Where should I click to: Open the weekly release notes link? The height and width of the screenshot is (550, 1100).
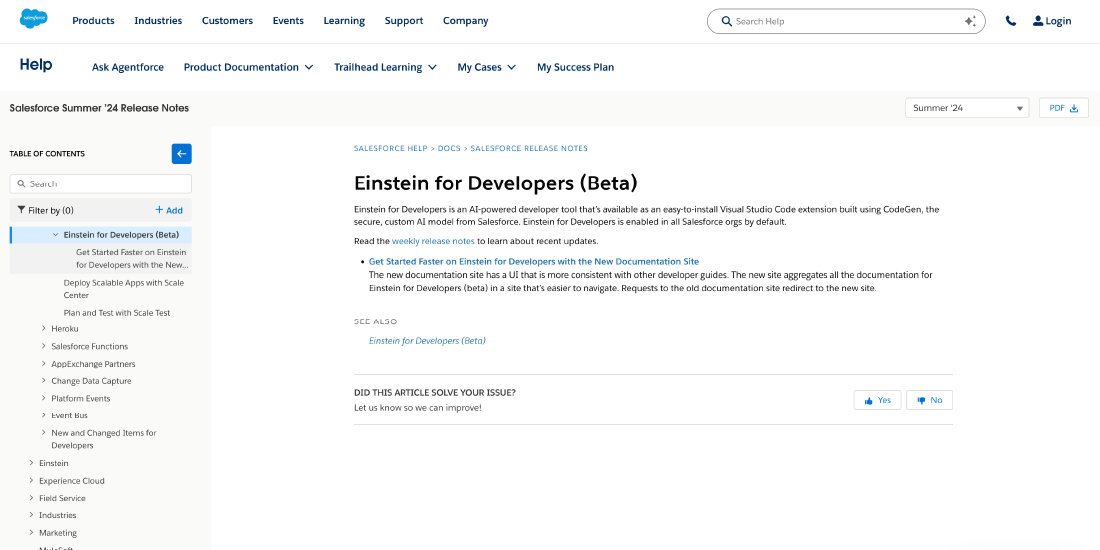[432, 241]
